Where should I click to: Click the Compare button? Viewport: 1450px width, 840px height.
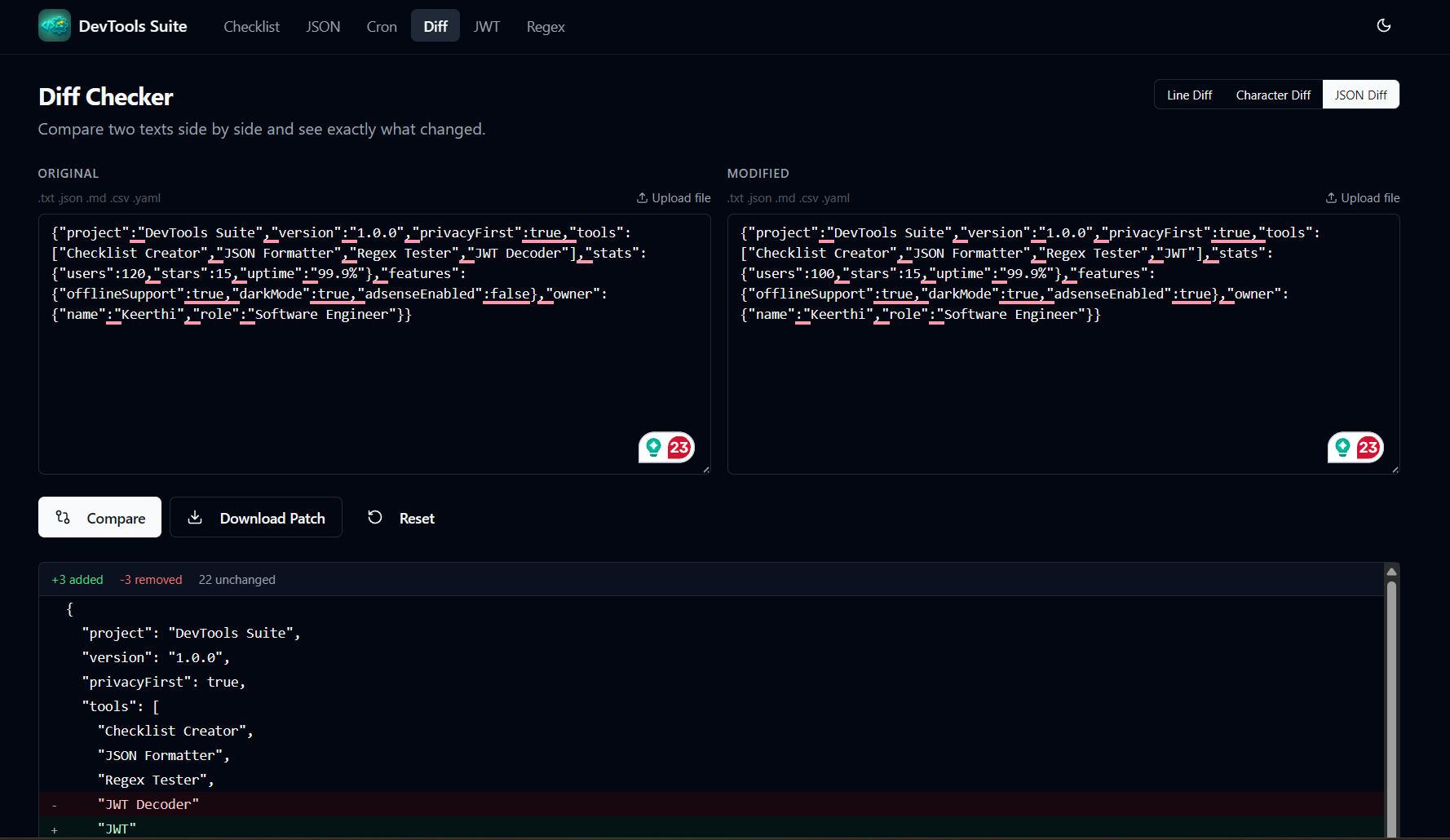(99, 517)
